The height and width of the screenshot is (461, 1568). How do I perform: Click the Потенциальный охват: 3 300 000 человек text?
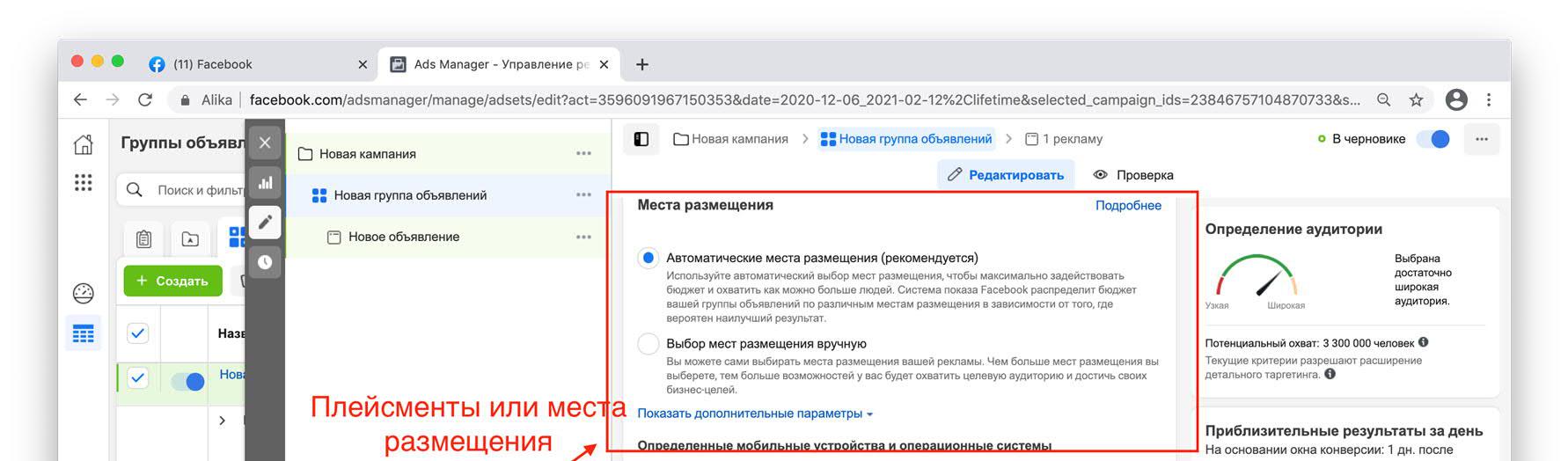[x=1309, y=343]
